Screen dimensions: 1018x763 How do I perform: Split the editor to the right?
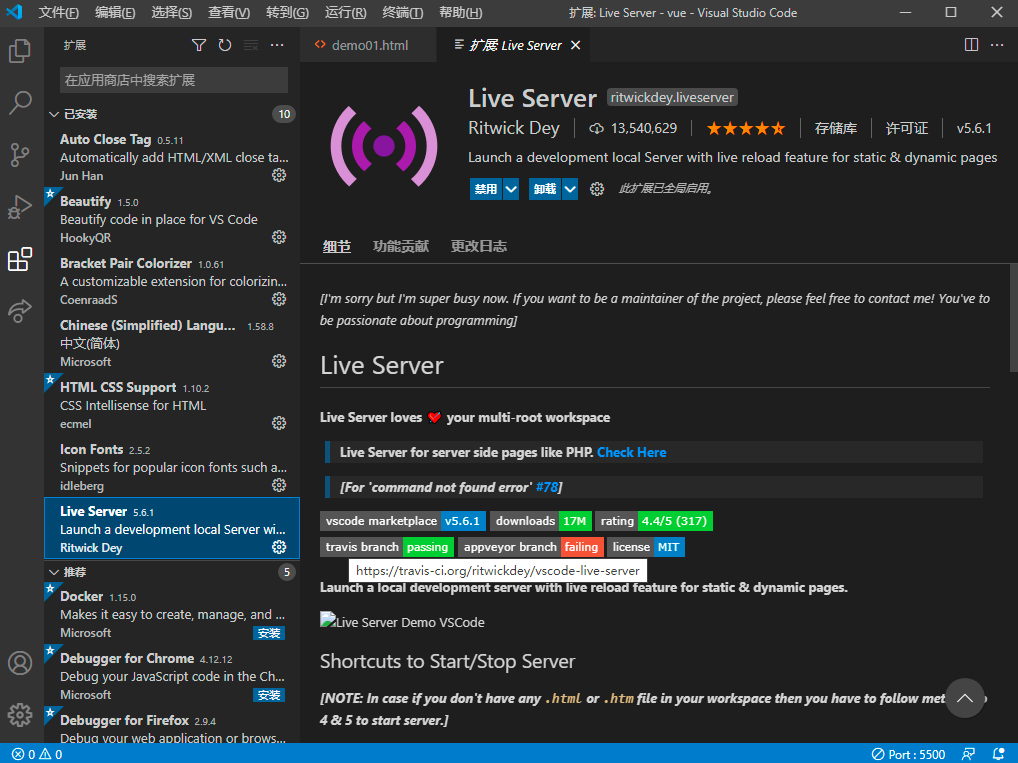pyautogui.click(x=971, y=45)
